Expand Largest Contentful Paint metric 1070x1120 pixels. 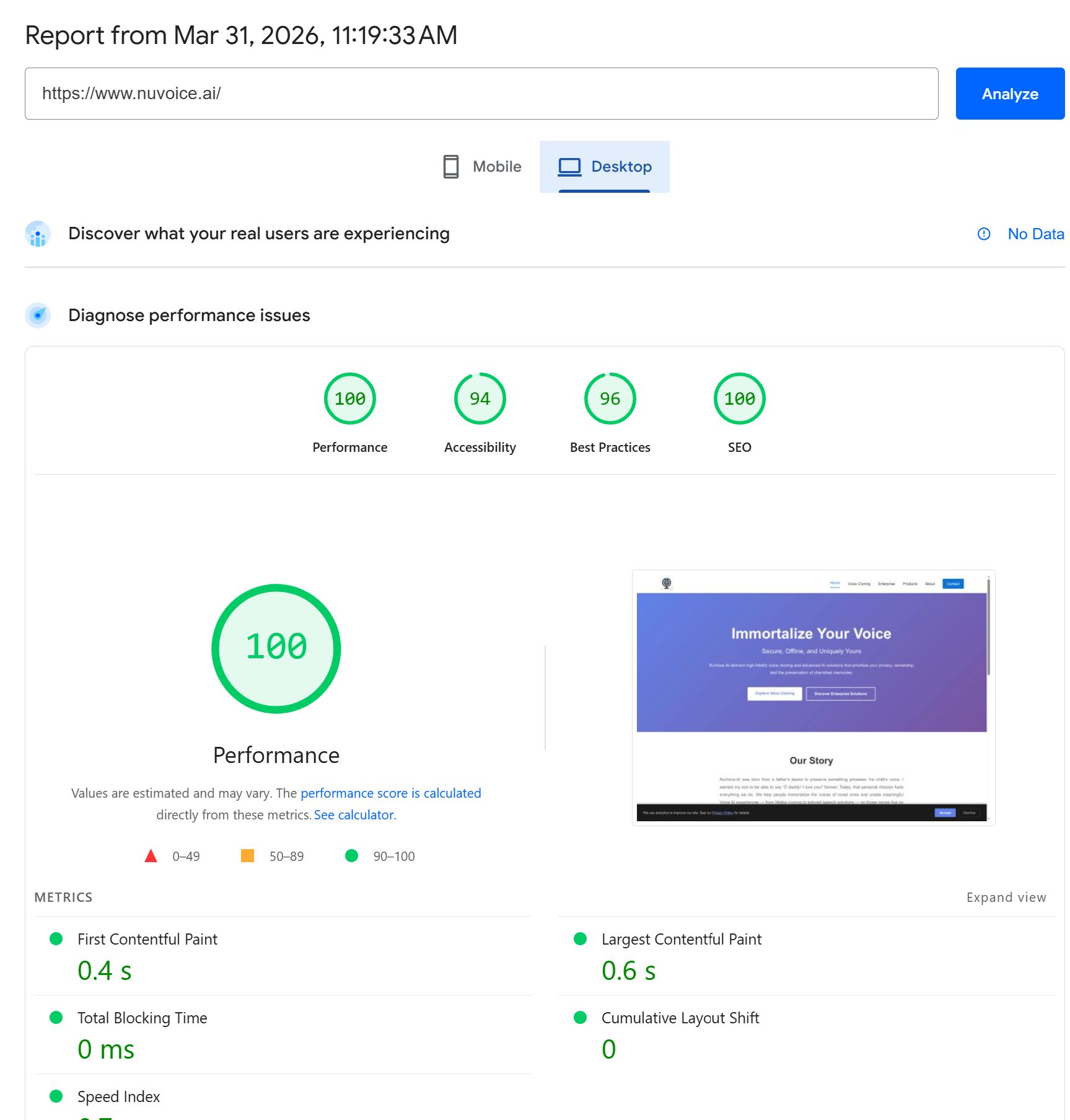681,940
